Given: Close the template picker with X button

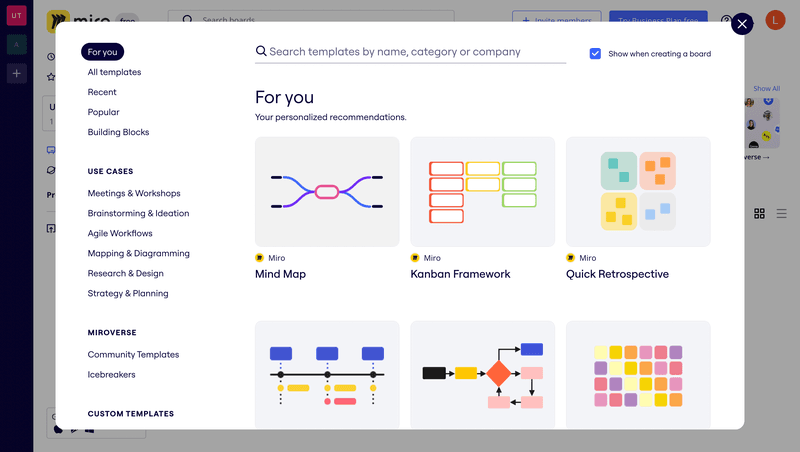Looking at the screenshot, I should coord(742,24).
